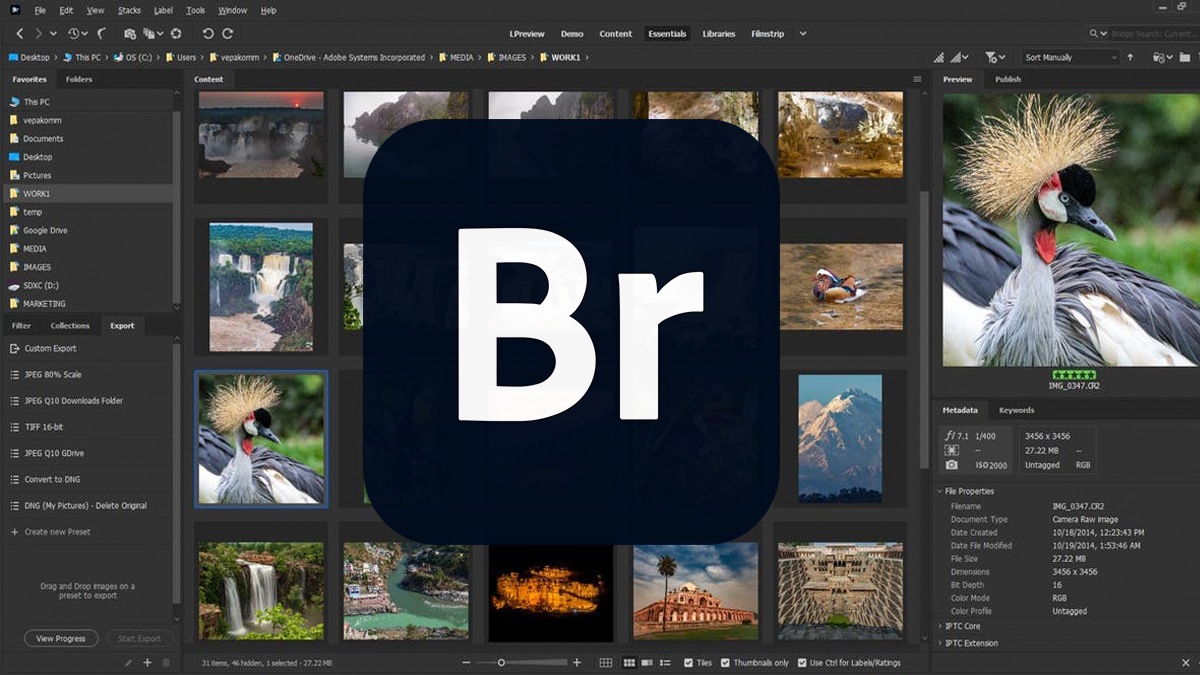1200x675 pixels.
Task: Switch to grid lock view icon
Action: click(x=606, y=663)
